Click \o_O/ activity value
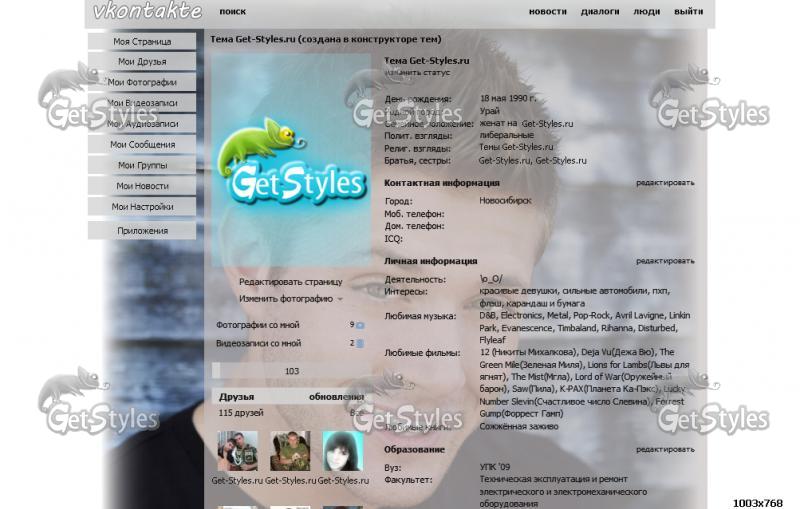This screenshot has height=509, width=800. pyautogui.click(x=490, y=279)
